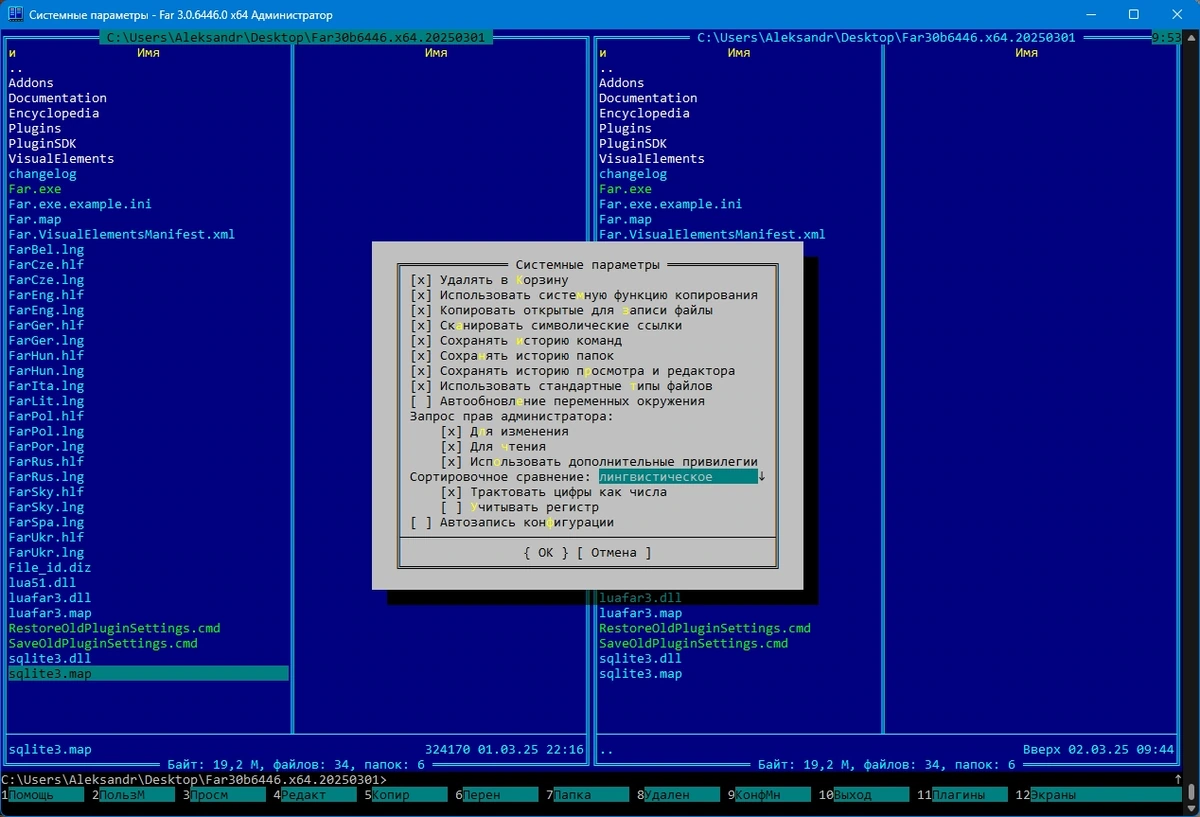The width and height of the screenshot is (1200, 817).
Task: Click F3 'Просм' in the key bar
Action: point(225,795)
